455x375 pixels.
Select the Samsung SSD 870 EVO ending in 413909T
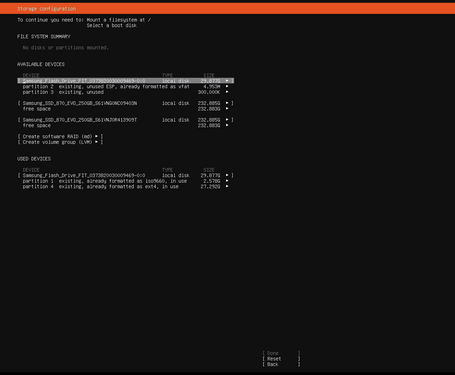point(126,120)
